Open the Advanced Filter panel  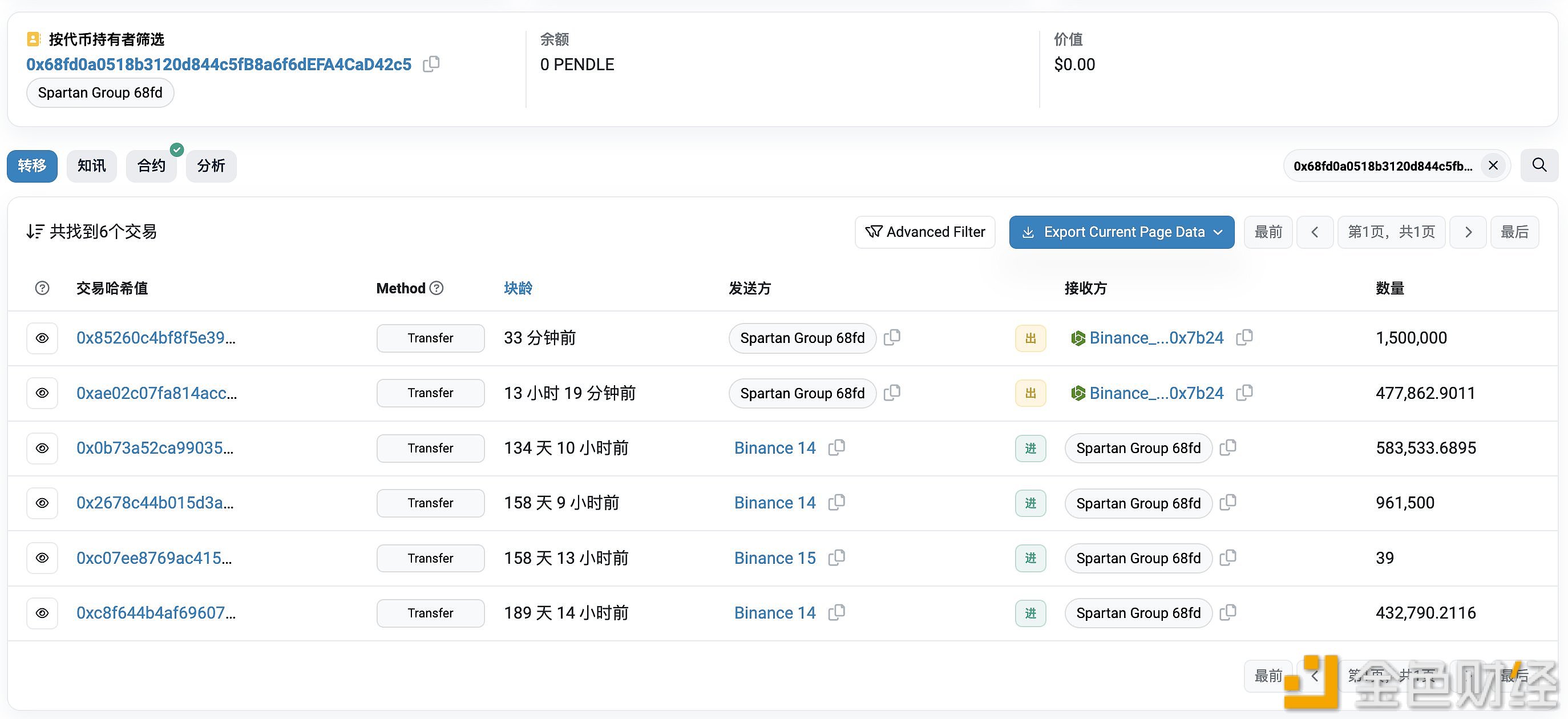(x=924, y=231)
